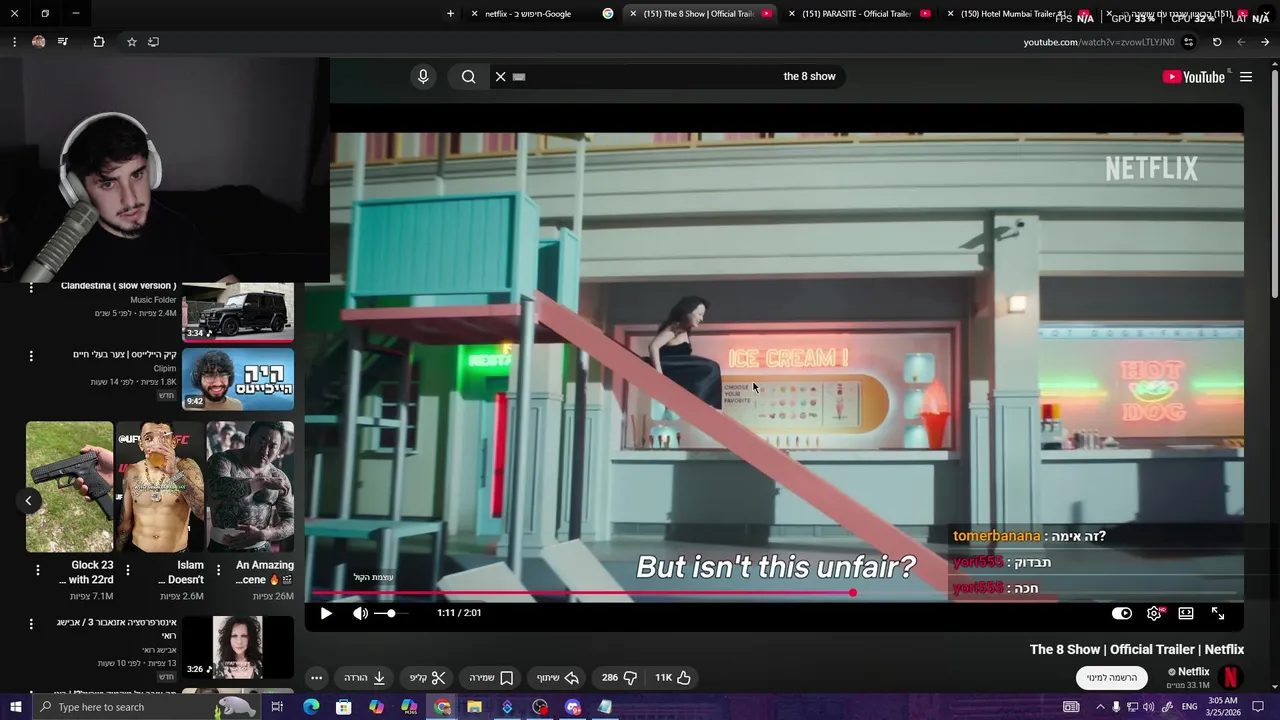The width and height of the screenshot is (1280, 720).
Task: Clear the search box with the X
Action: point(501,76)
